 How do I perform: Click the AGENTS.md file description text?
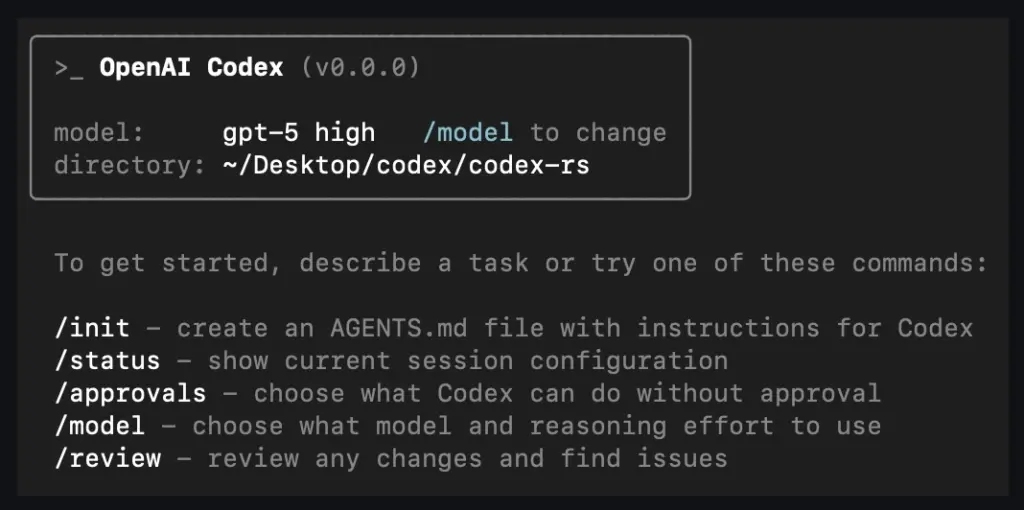click(x=575, y=328)
